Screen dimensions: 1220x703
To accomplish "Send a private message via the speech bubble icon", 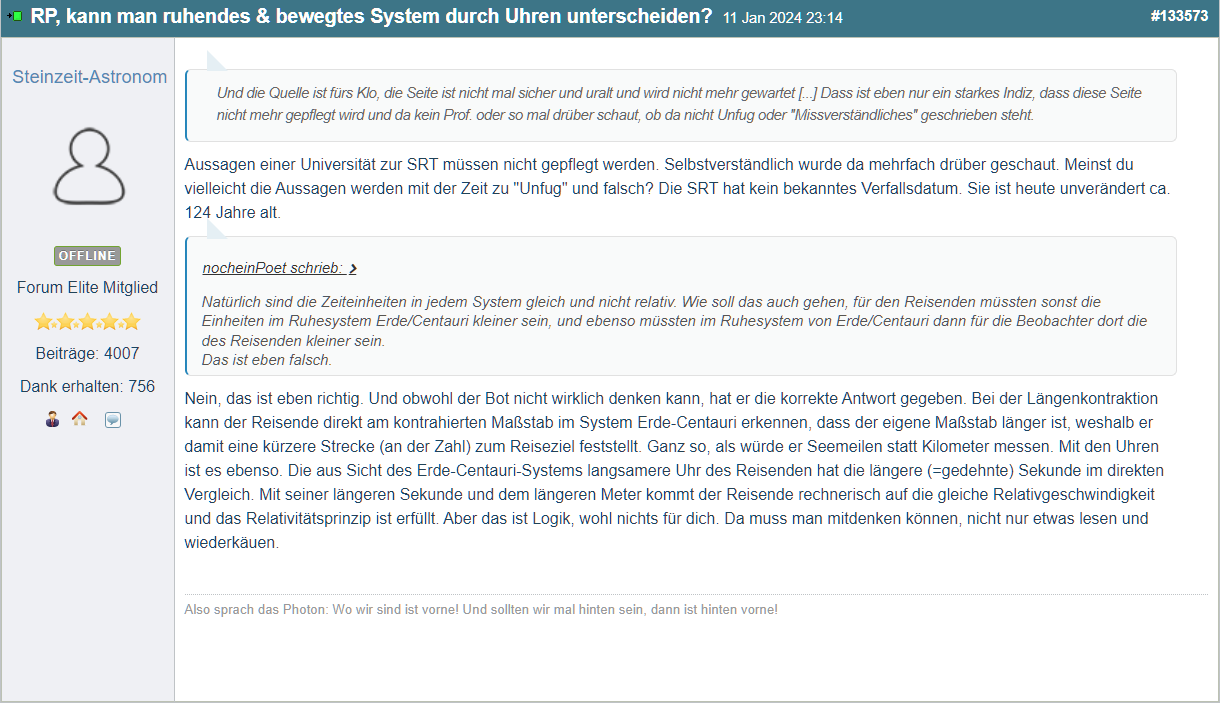I will [x=112, y=419].
